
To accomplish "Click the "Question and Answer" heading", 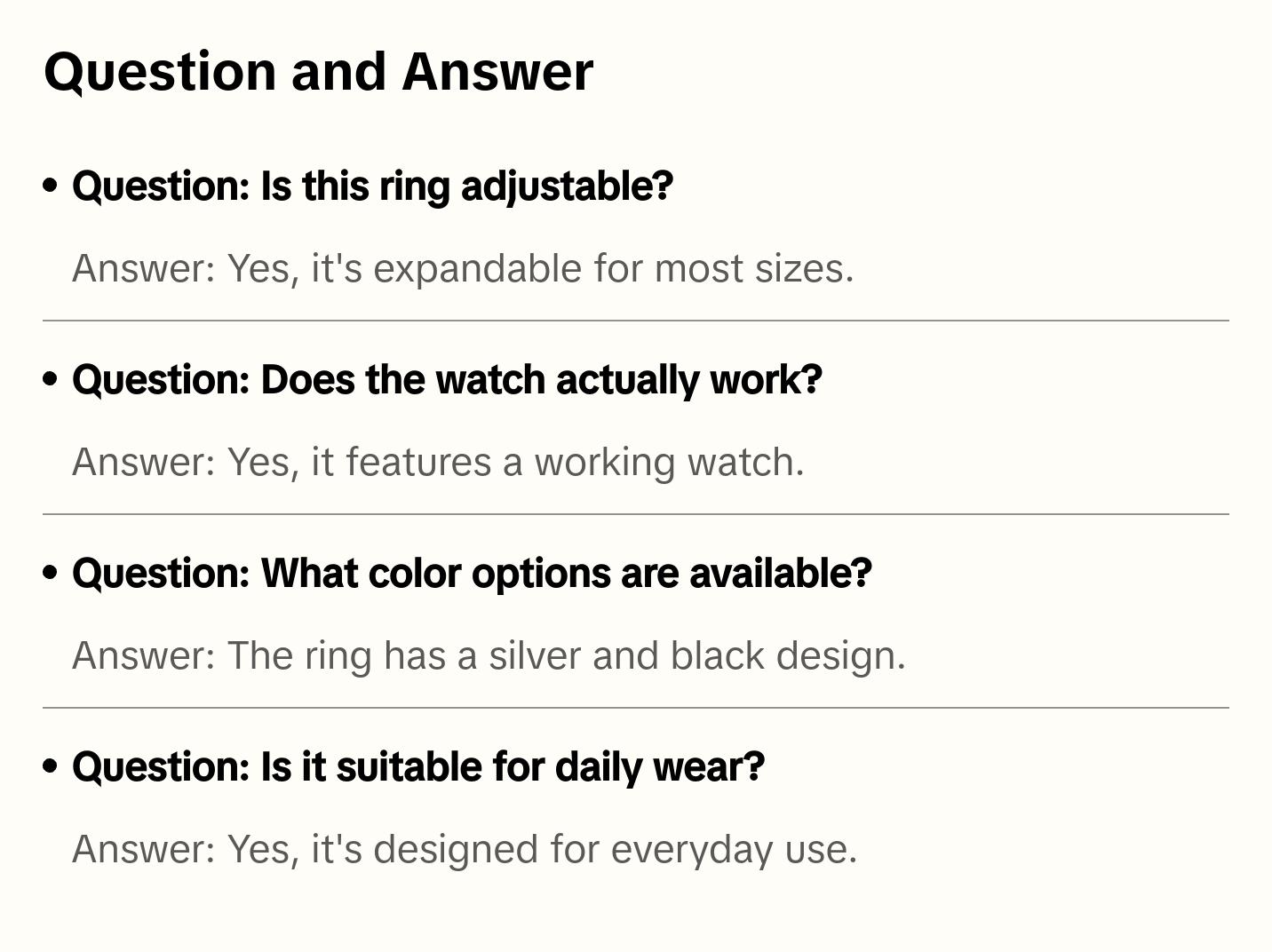I will pyautogui.click(x=318, y=71).
